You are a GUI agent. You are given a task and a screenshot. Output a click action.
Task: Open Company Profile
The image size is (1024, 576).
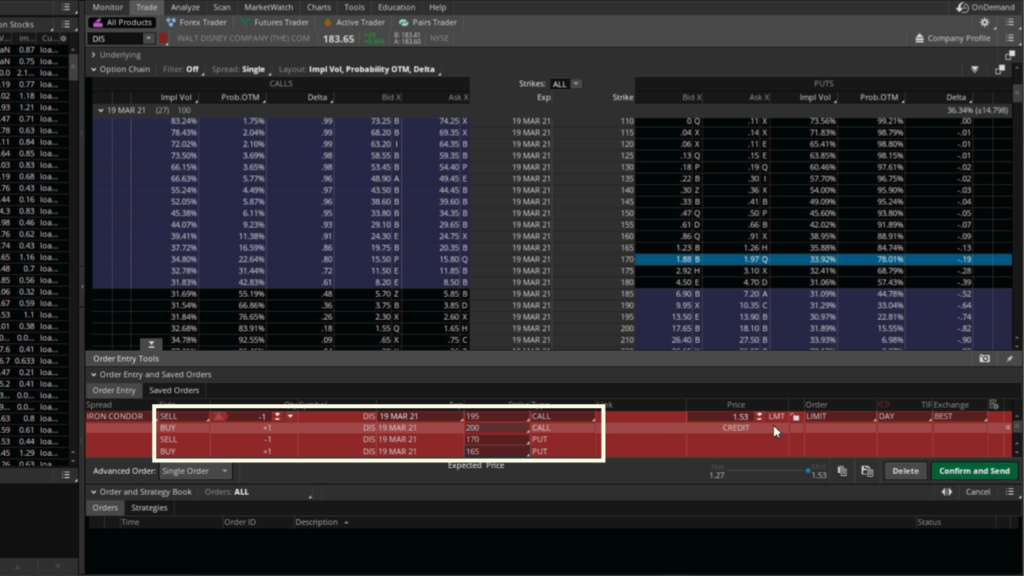click(953, 39)
